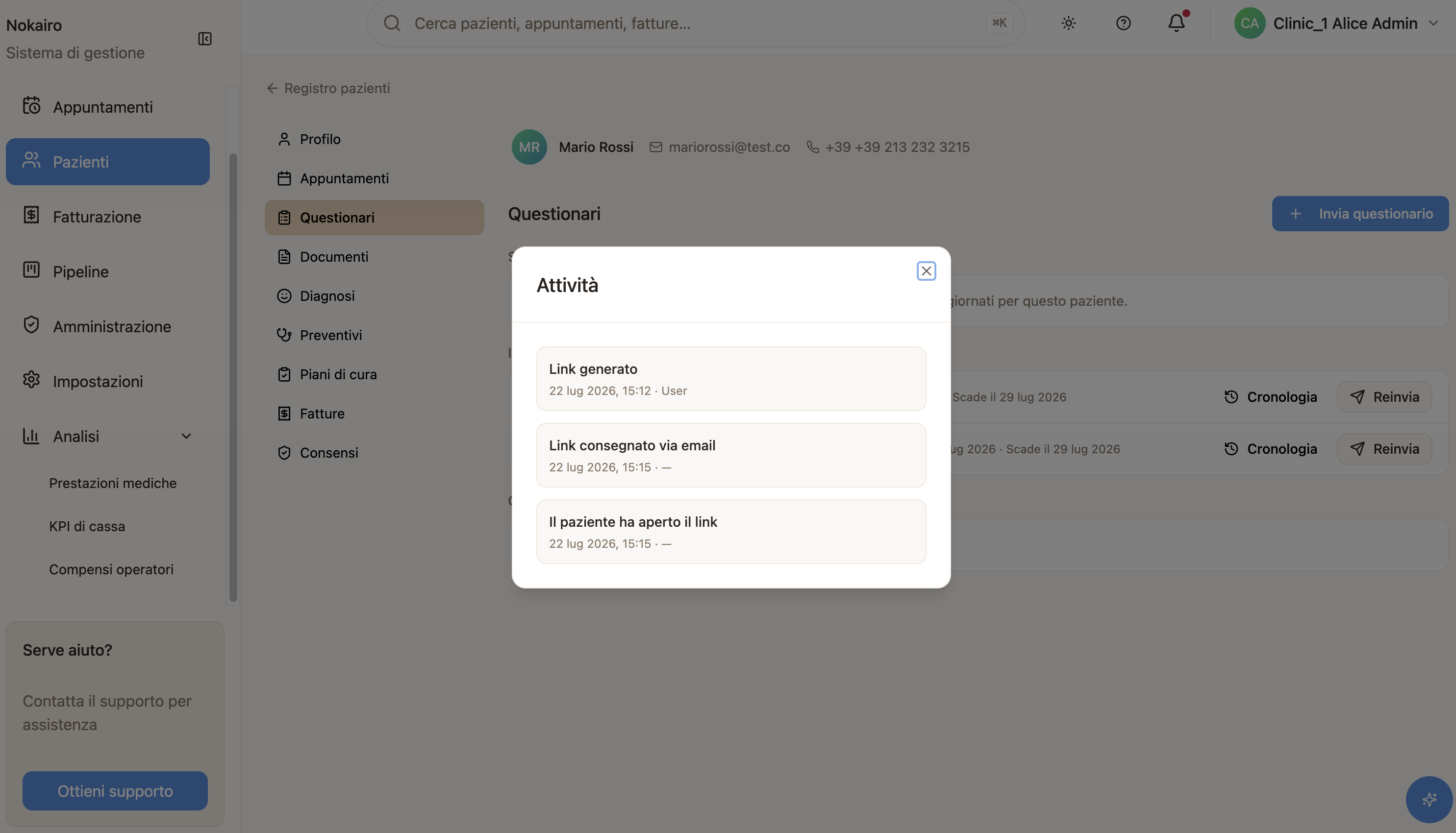1456x833 pixels.
Task: Click the Nokairo logo title
Action: tap(34, 25)
